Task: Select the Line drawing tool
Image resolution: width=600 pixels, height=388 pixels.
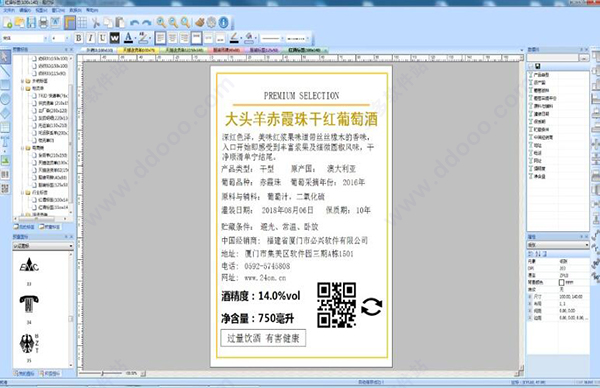Action: coord(5,71)
